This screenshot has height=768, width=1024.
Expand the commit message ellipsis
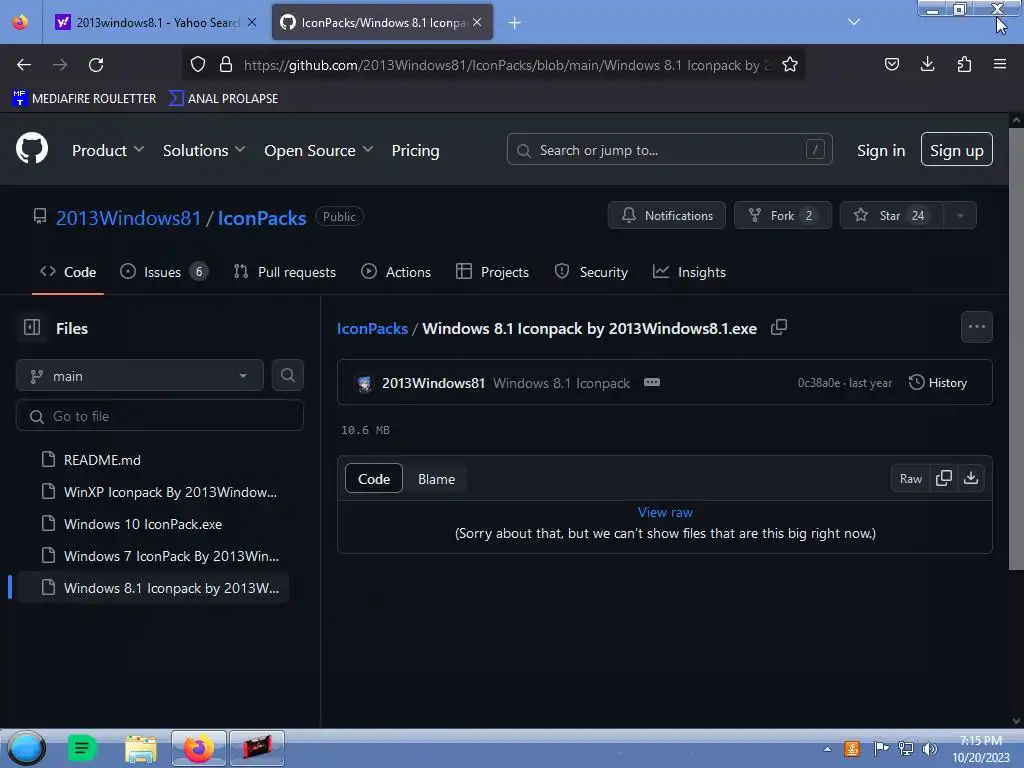click(652, 383)
